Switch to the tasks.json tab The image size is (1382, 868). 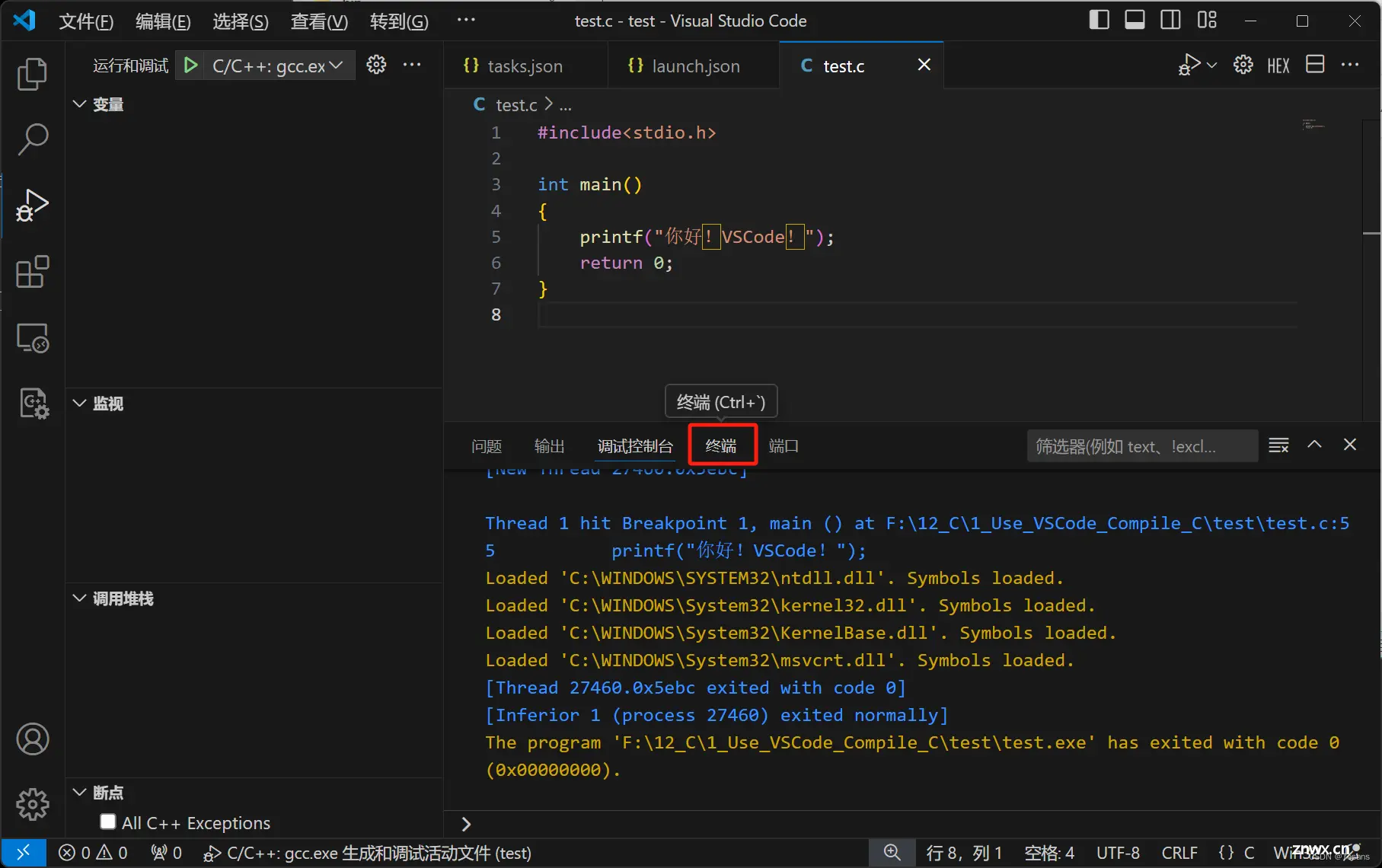(525, 65)
